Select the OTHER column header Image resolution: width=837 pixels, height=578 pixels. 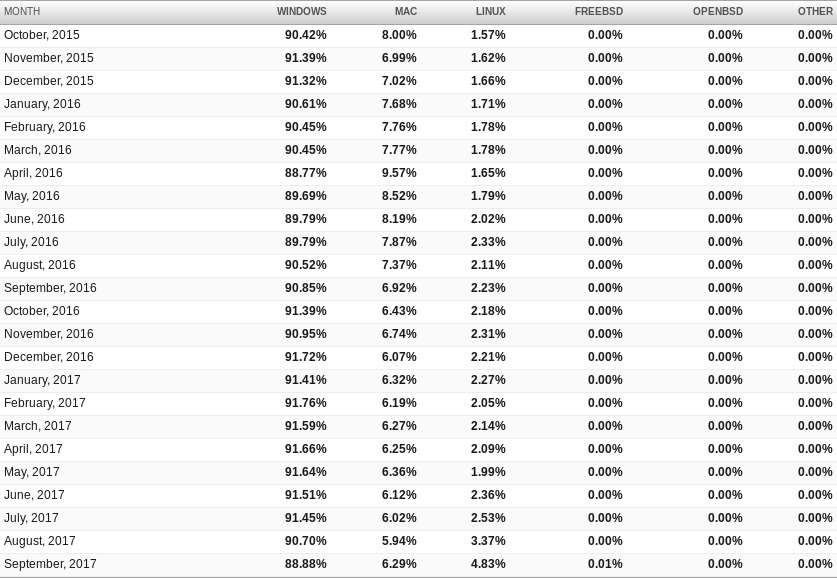tap(815, 11)
